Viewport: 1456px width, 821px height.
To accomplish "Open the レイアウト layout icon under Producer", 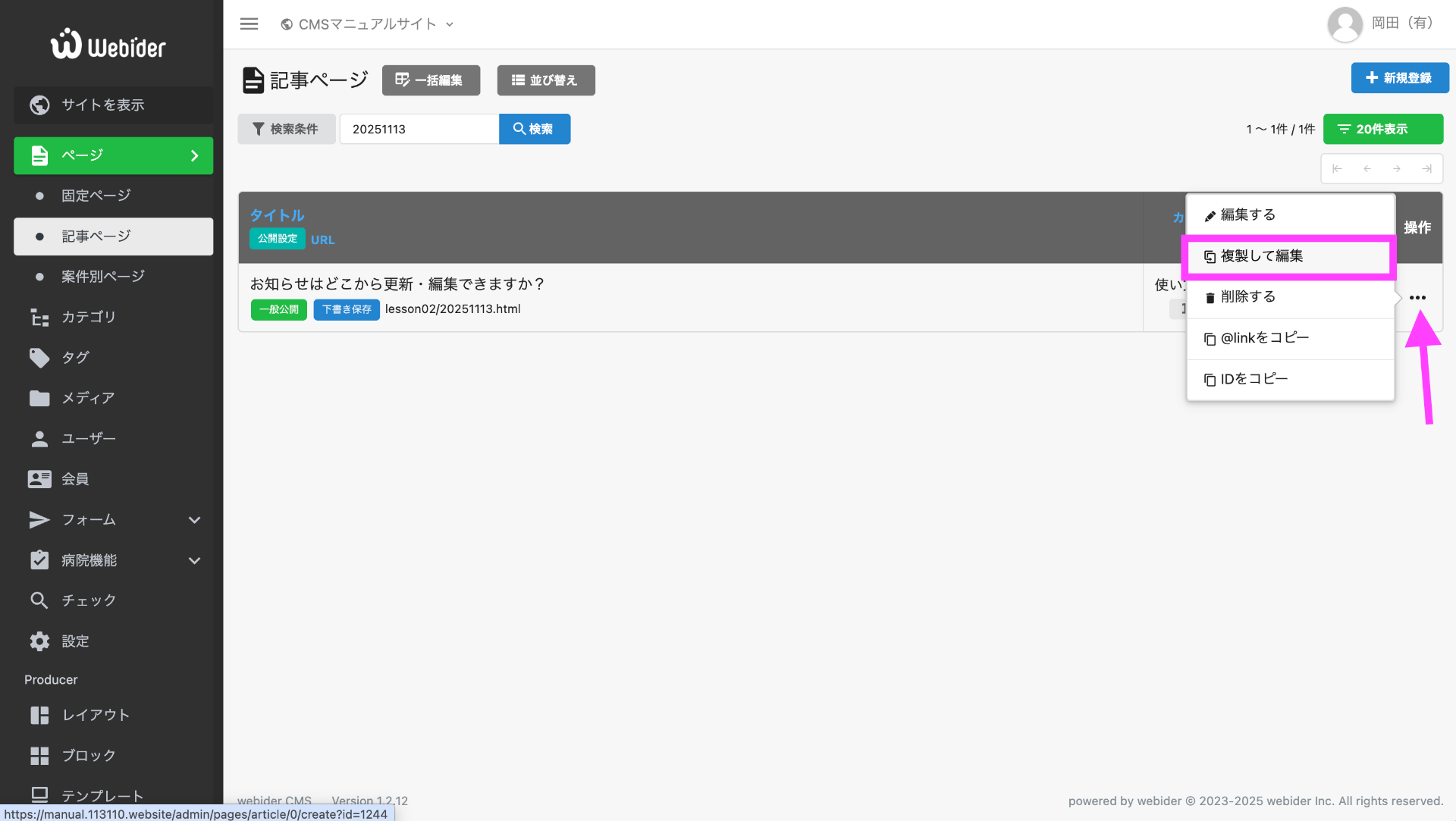I will [39, 715].
